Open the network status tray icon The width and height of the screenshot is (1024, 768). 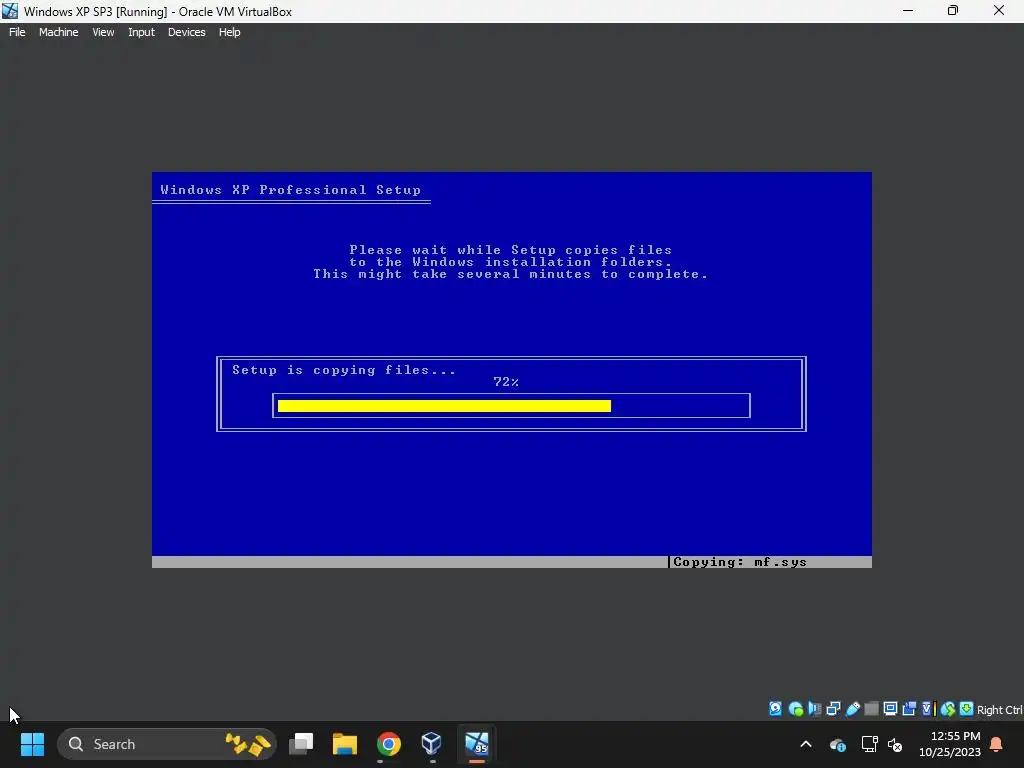pos(869,744)
